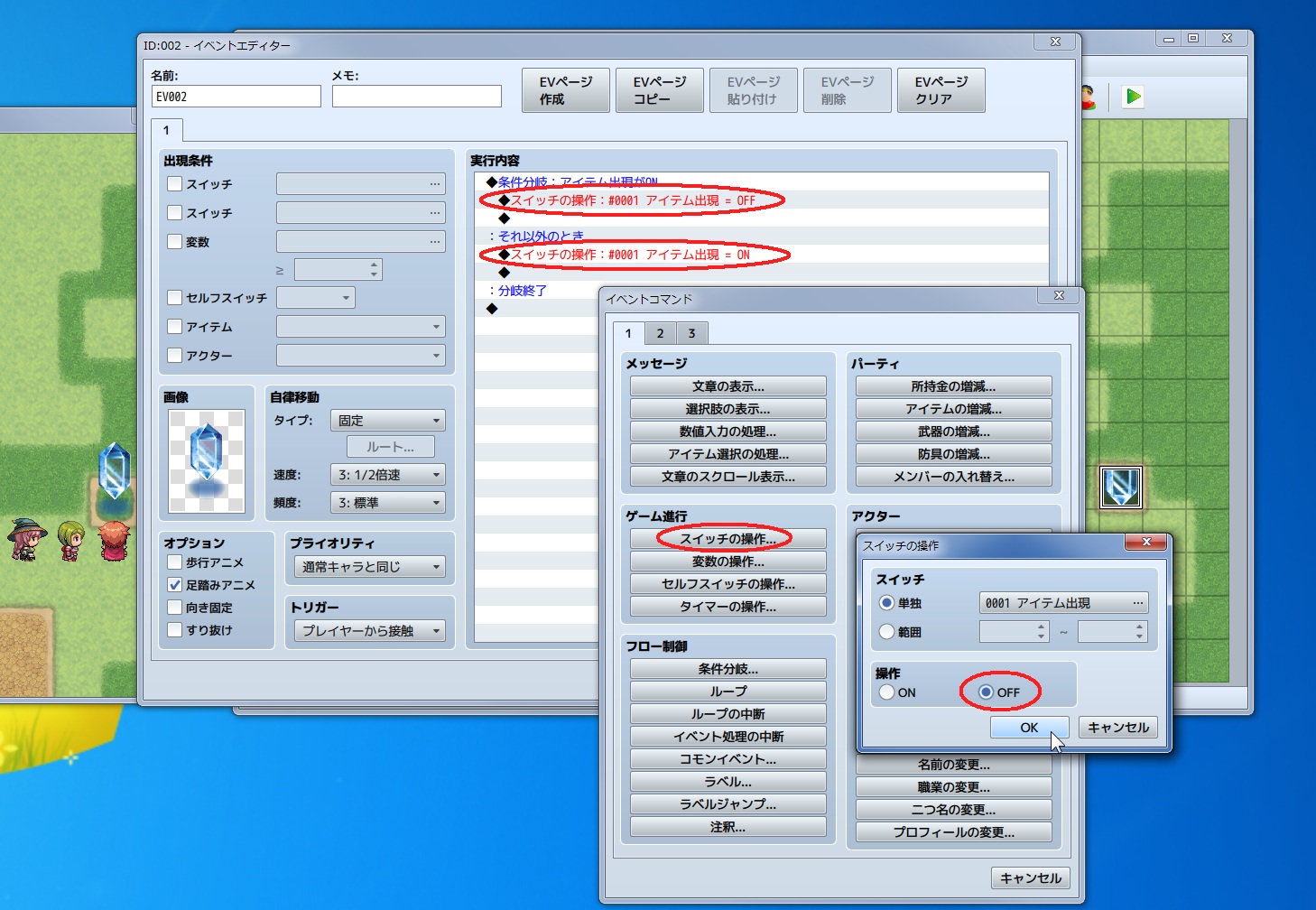
Task: Select event page tab 1
Action: point(166,130)
